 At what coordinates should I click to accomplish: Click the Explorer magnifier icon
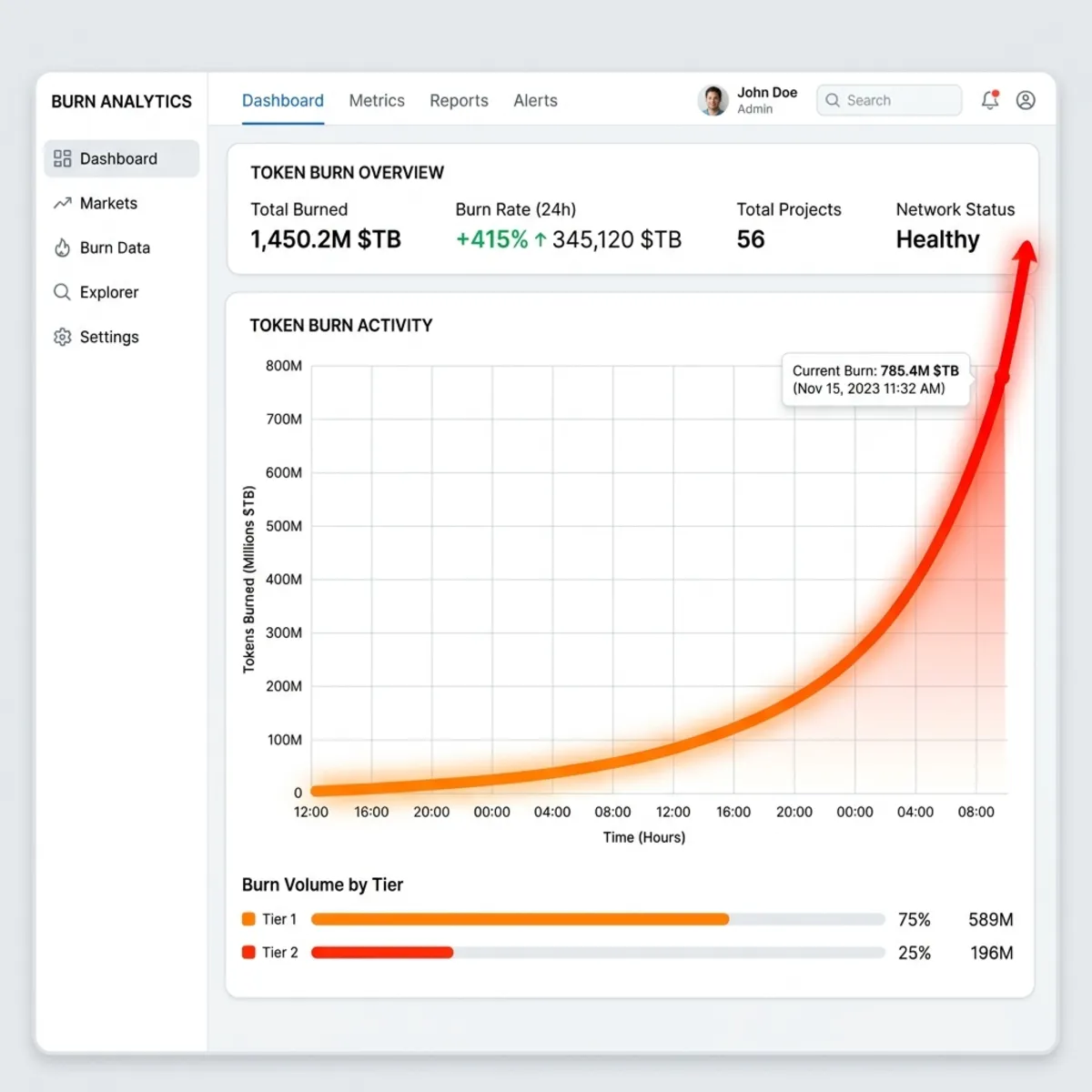(x=62, y=292)
